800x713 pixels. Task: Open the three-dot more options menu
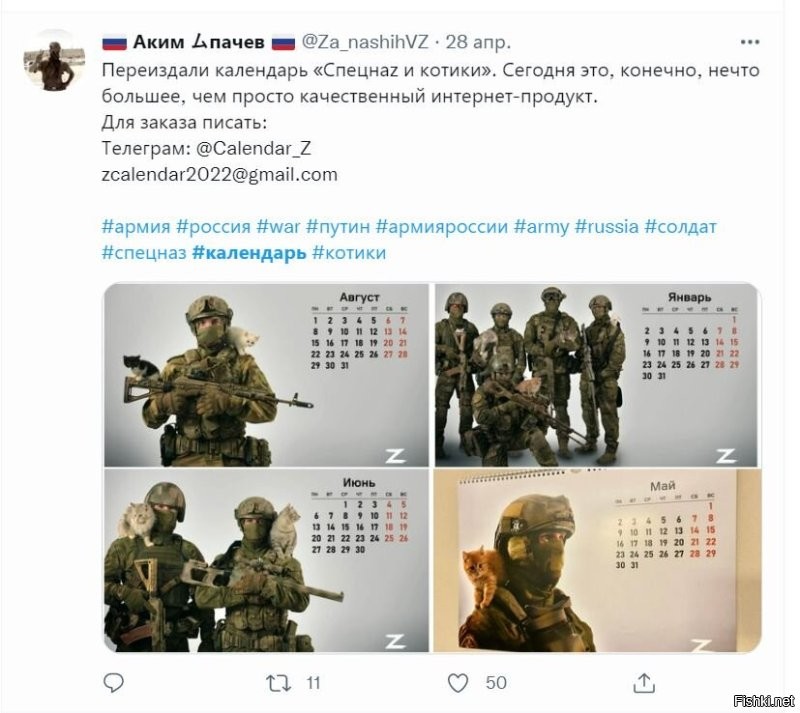pyautogui.click(x=749, y=42)
